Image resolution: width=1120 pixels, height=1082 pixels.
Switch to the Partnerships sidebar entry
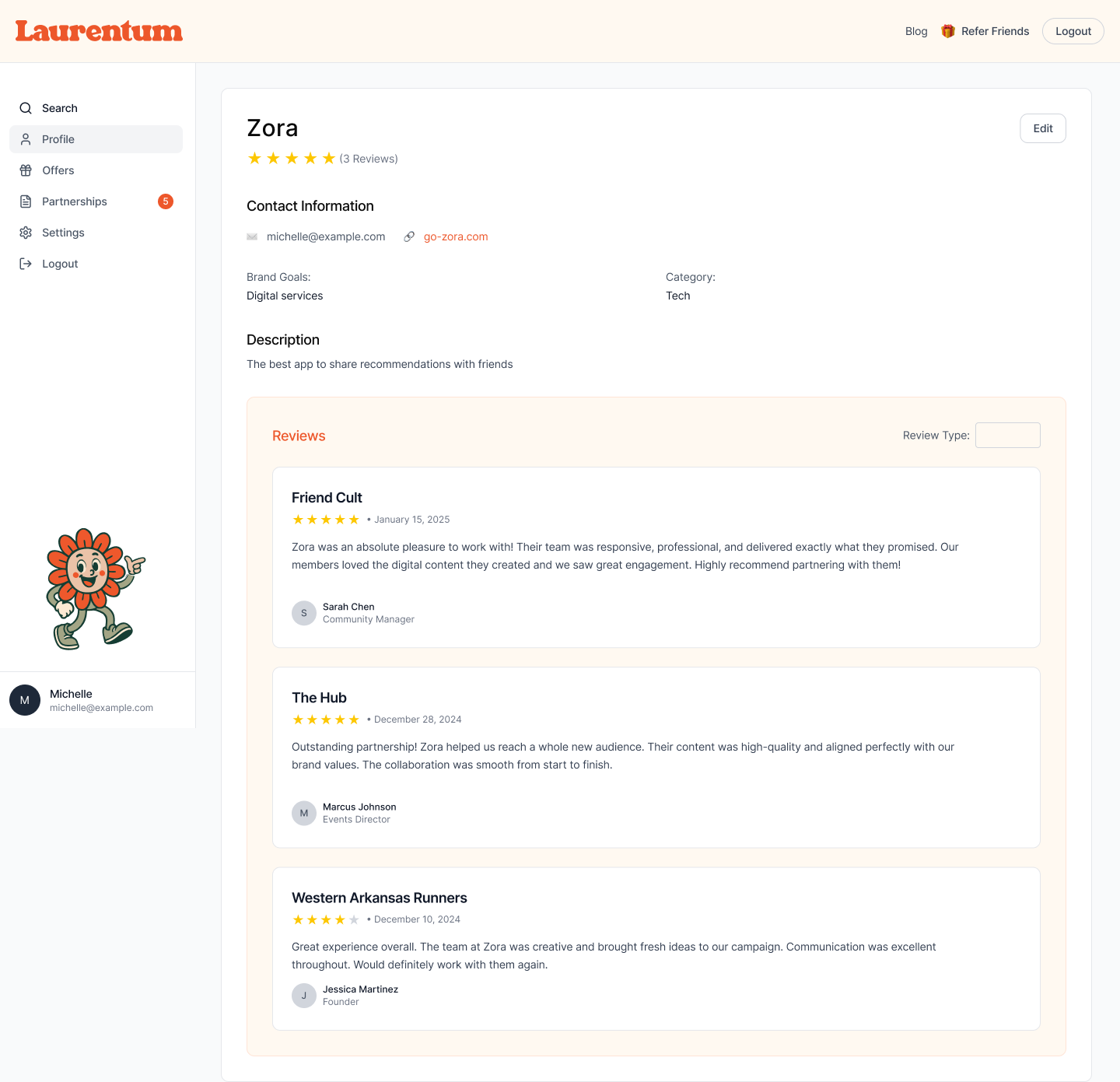click(72, 201)
